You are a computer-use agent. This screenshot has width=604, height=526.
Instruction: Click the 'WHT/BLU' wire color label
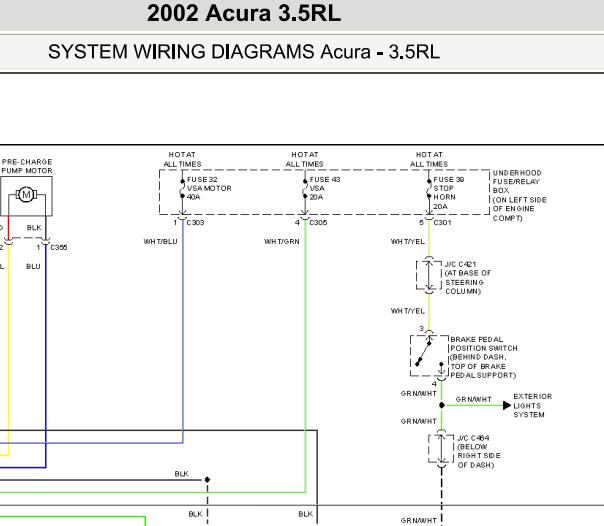coord(160,241)
